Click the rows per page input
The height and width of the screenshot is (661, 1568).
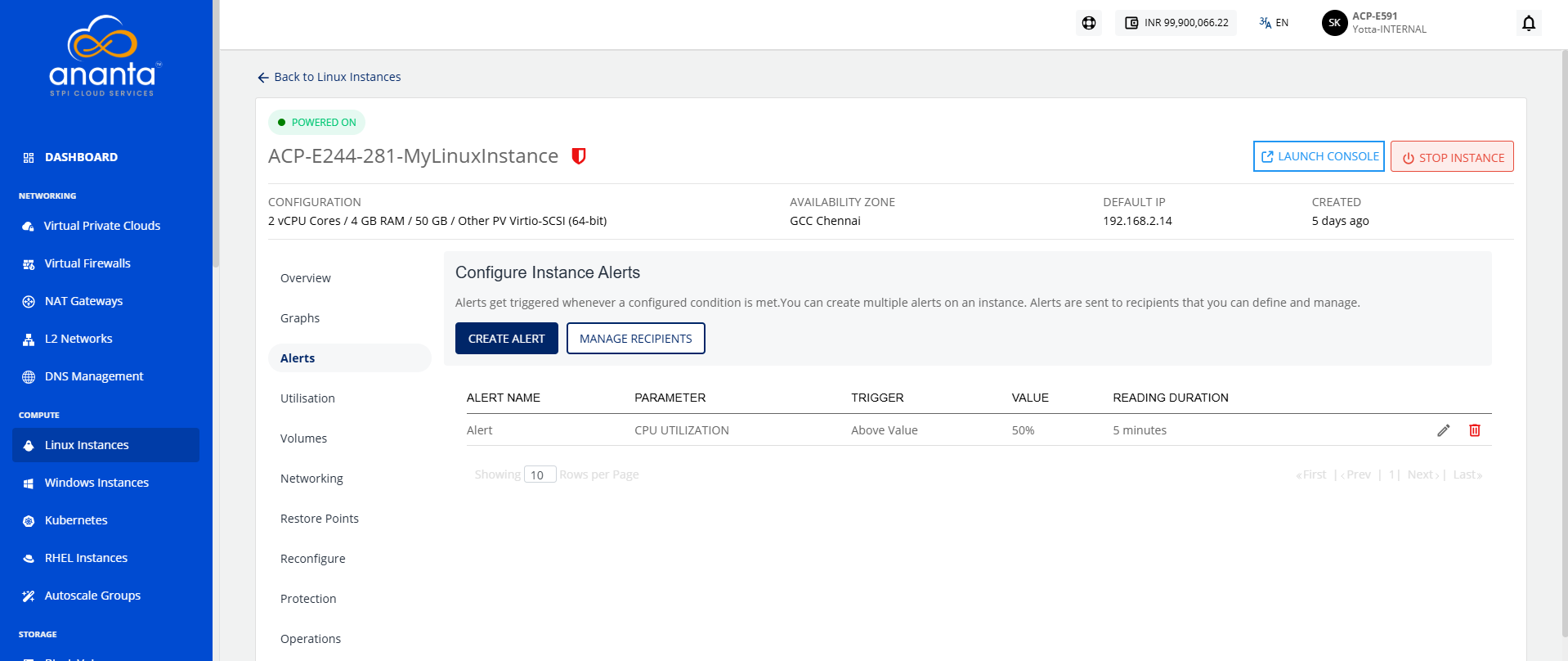click(540, 474)
